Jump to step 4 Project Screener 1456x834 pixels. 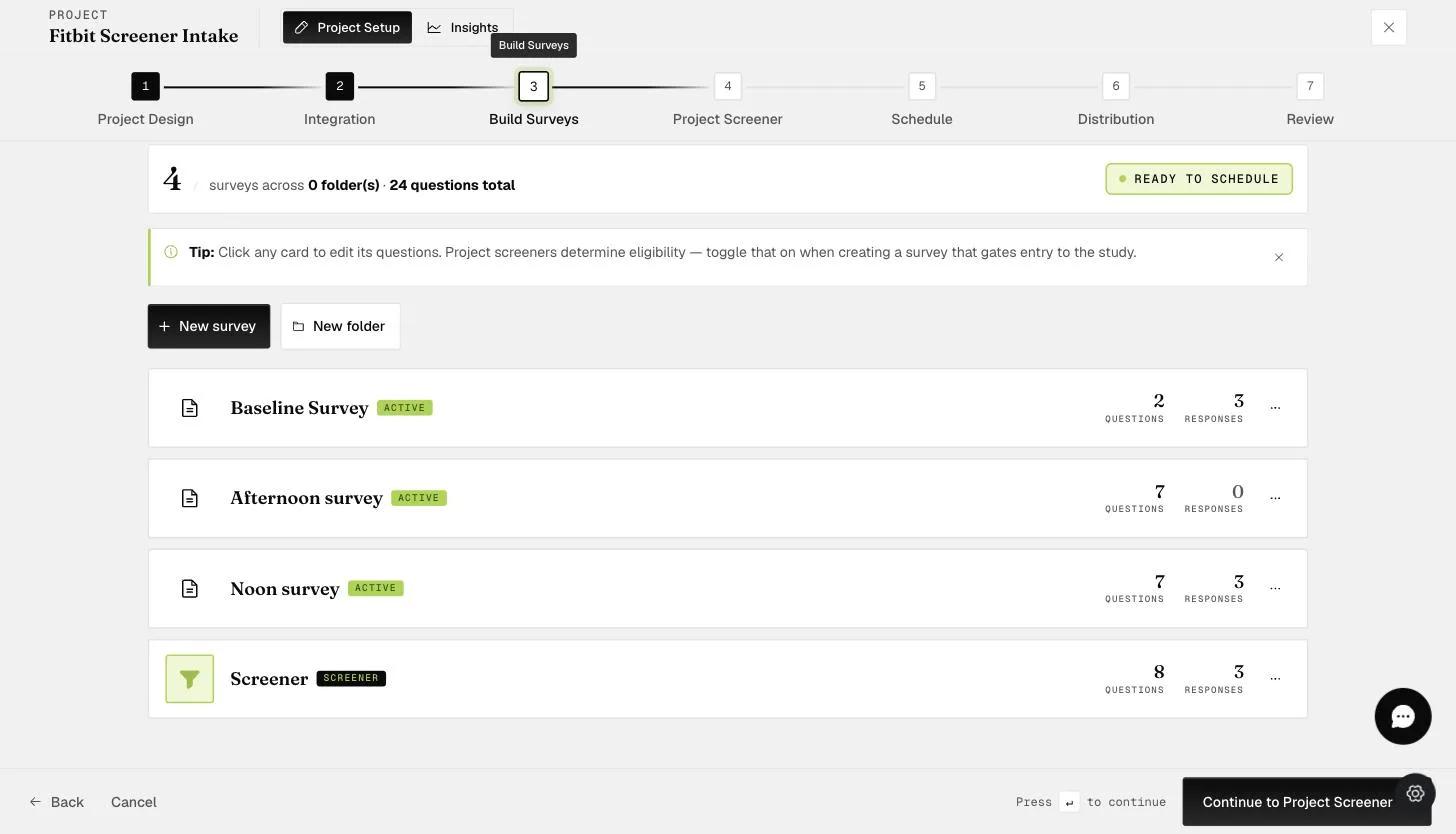tap(728, 86)
